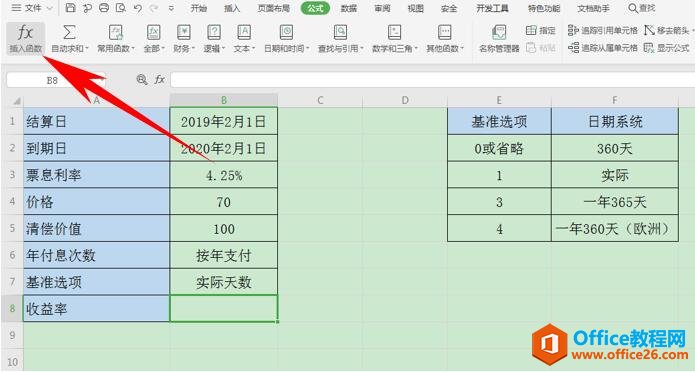Click the Name Box showing B8
This screenshot has height=372, width=695.
click(56, 80)
